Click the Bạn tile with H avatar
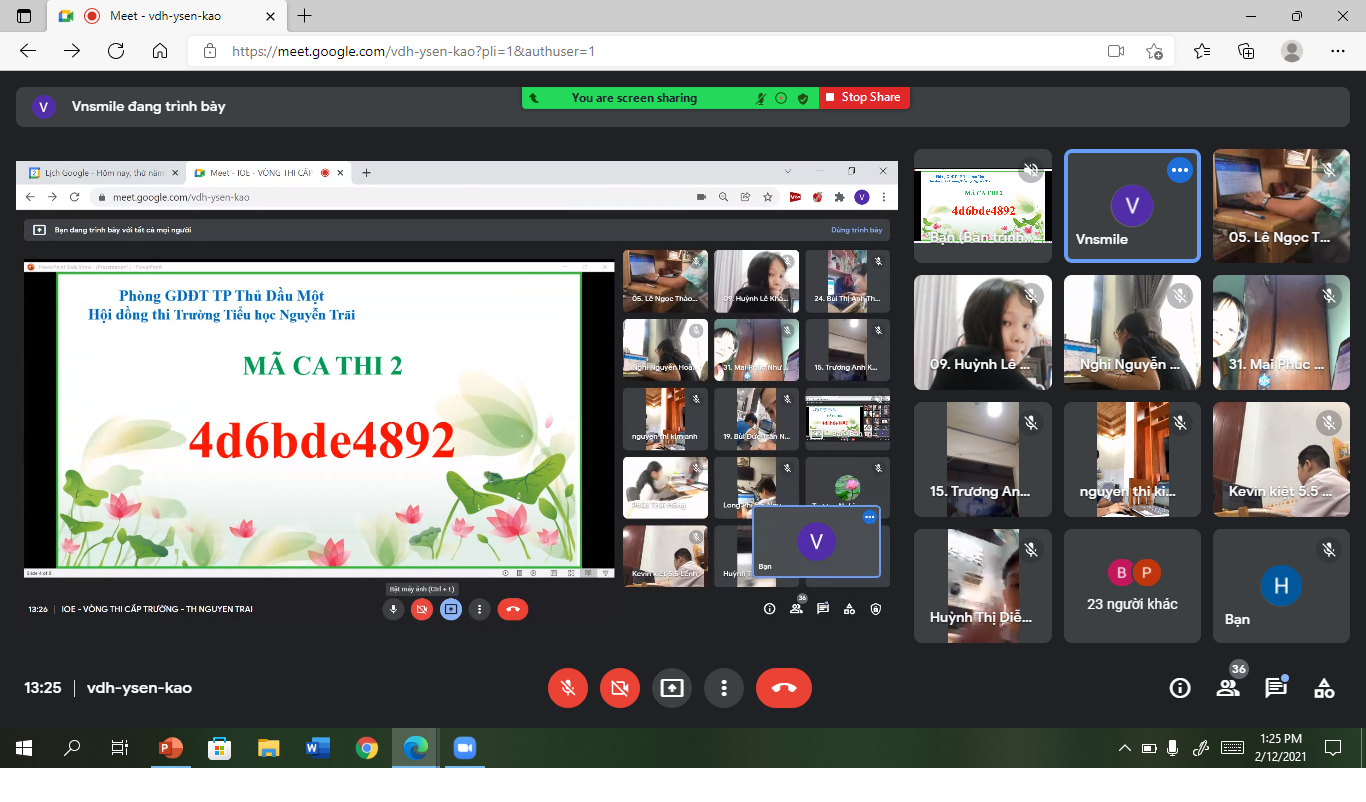 (1281, 586)
